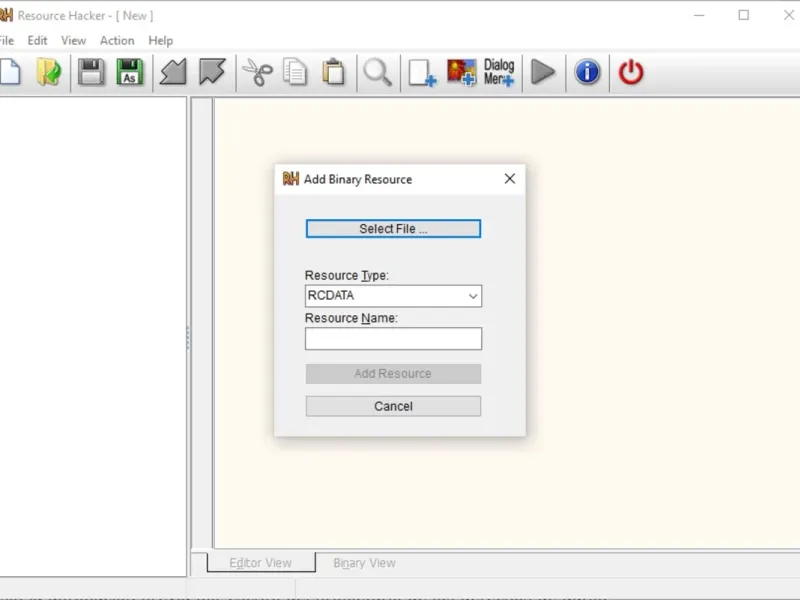Minimize the Resource Hacker window
This screenshot has height=600, width=800.
tap(699, 15)
